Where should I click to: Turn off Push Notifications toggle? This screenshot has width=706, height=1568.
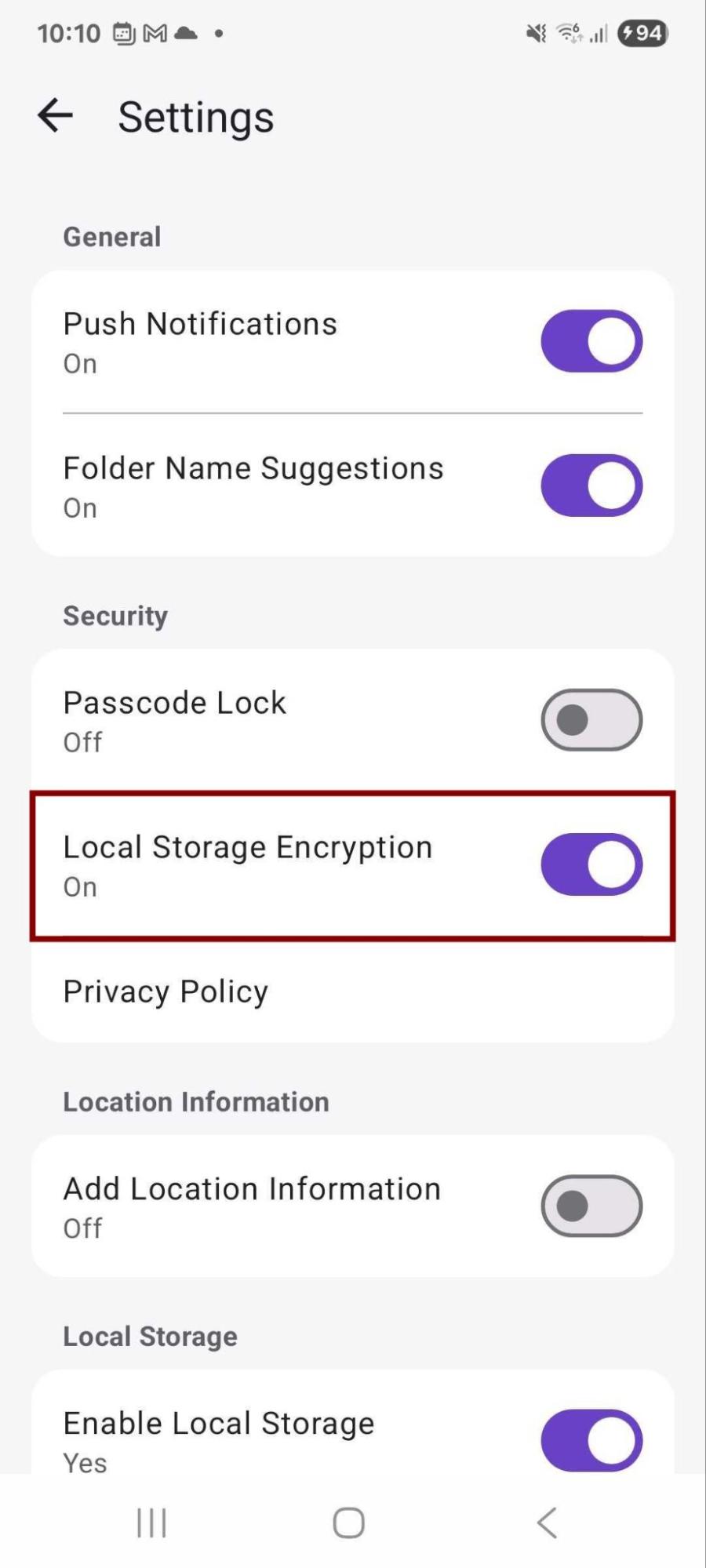click(x=591, y=341)
